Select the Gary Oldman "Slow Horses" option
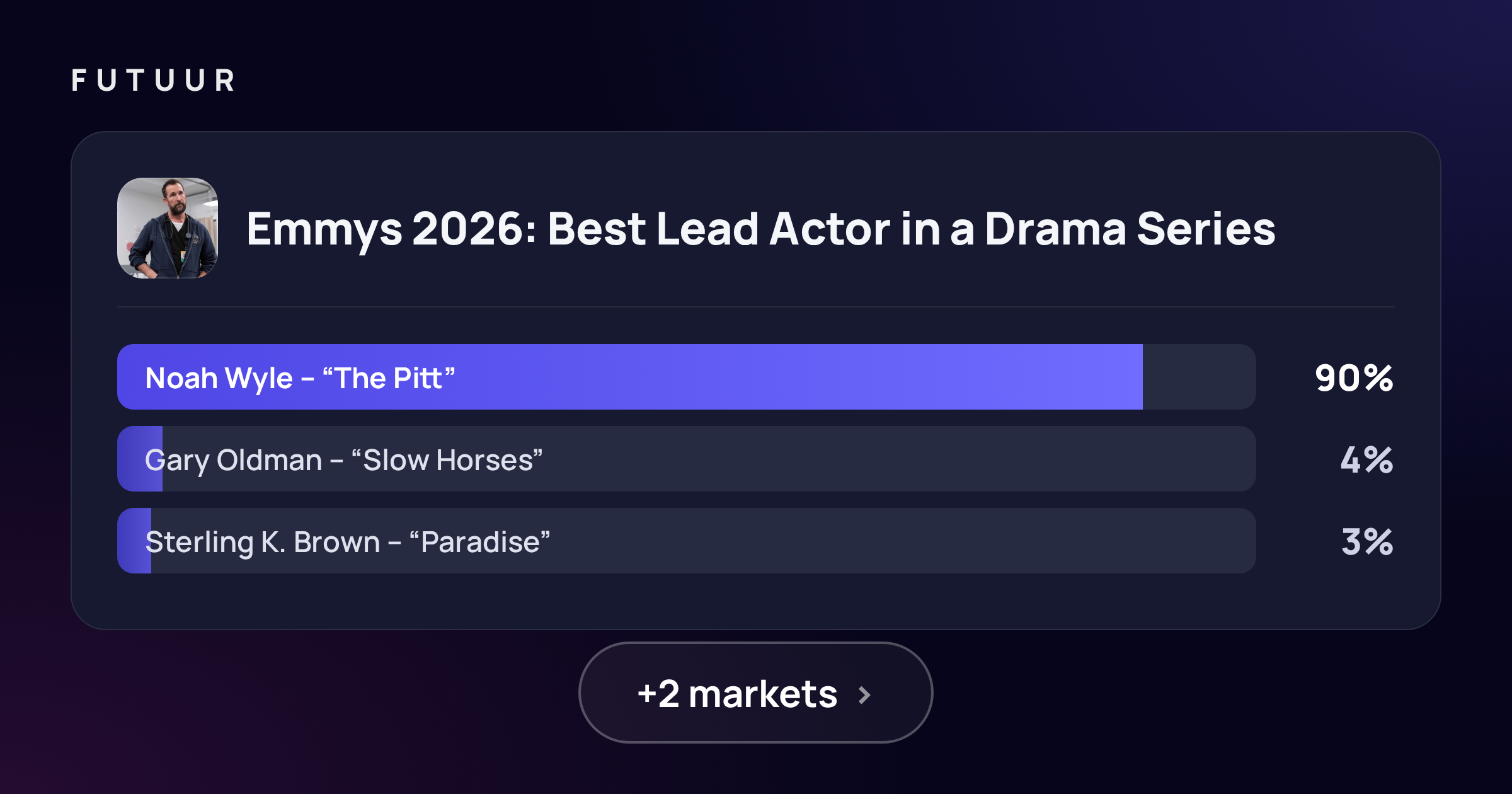This screenshot has height=794, width=1512. [x=687, y=459]
